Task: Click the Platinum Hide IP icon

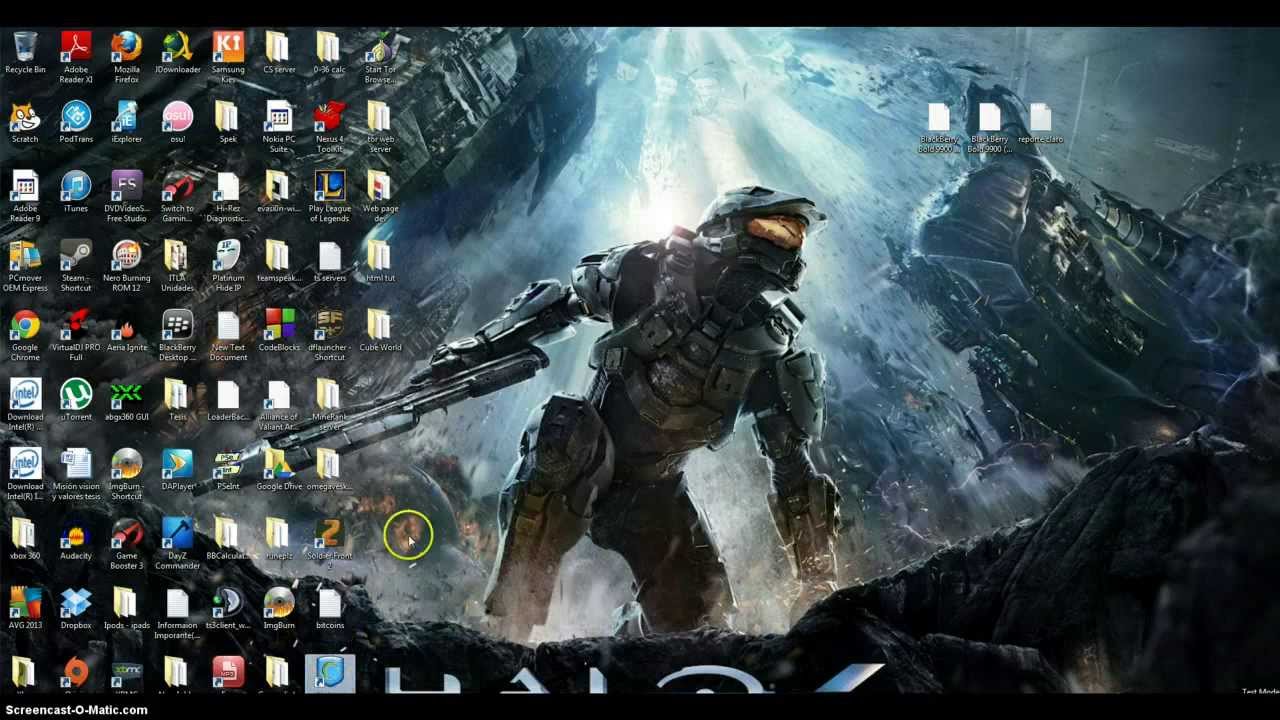Action: pos(228,266)
